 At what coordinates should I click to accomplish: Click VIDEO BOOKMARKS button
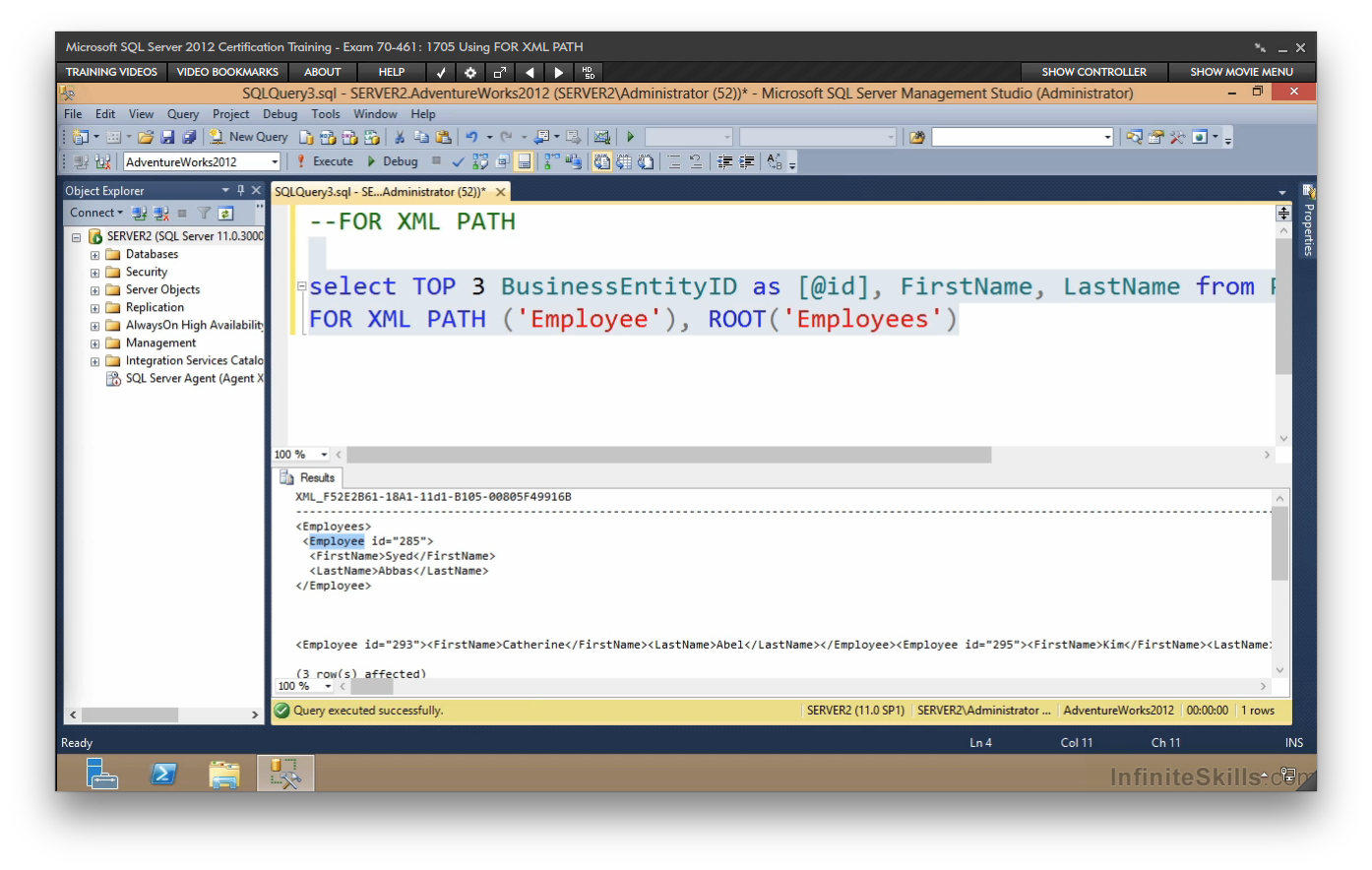tap(227, 72)
